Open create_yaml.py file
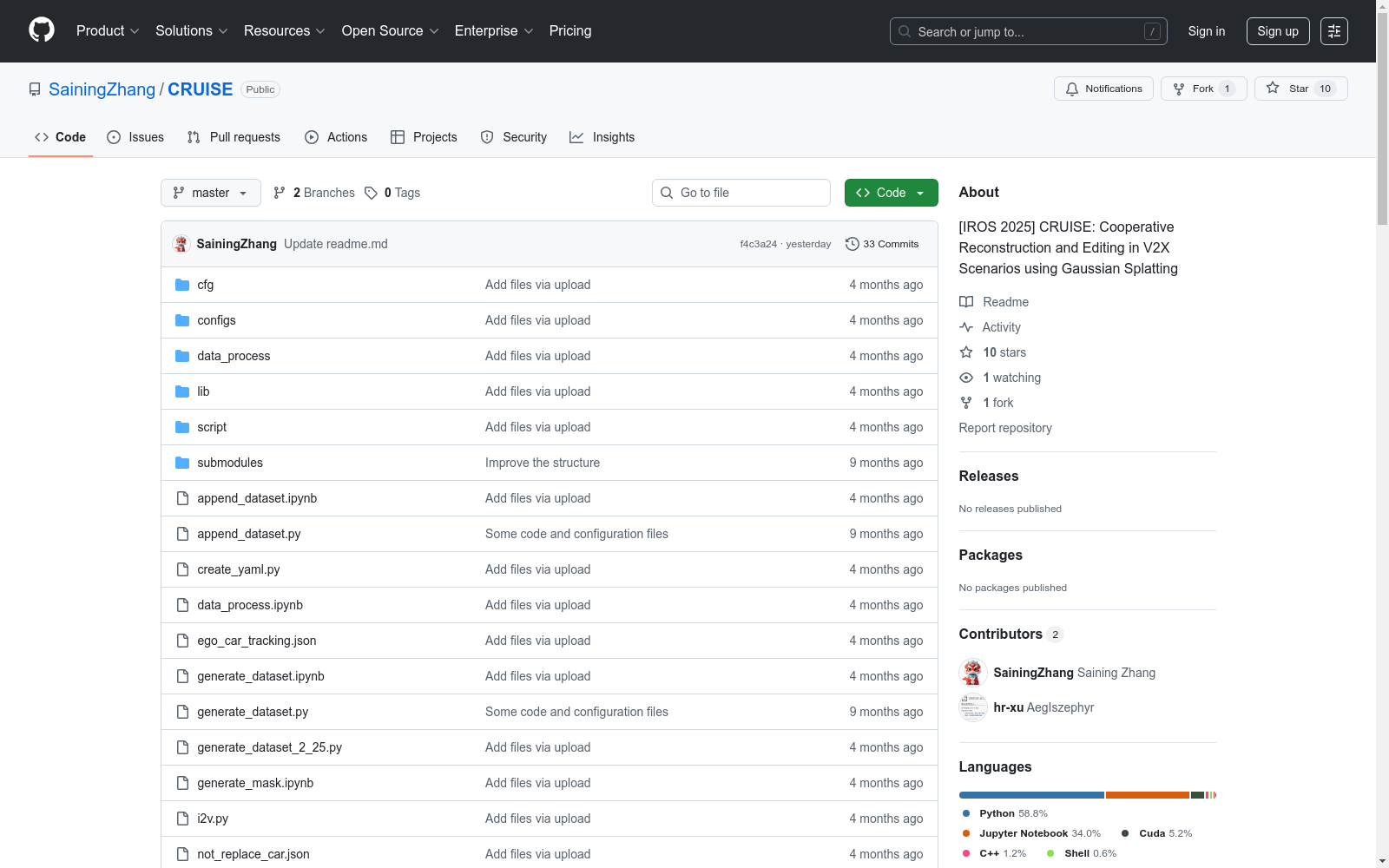The height and width of the screenshot is (868, 1389). pyautogui.click(x=239, y=569)
